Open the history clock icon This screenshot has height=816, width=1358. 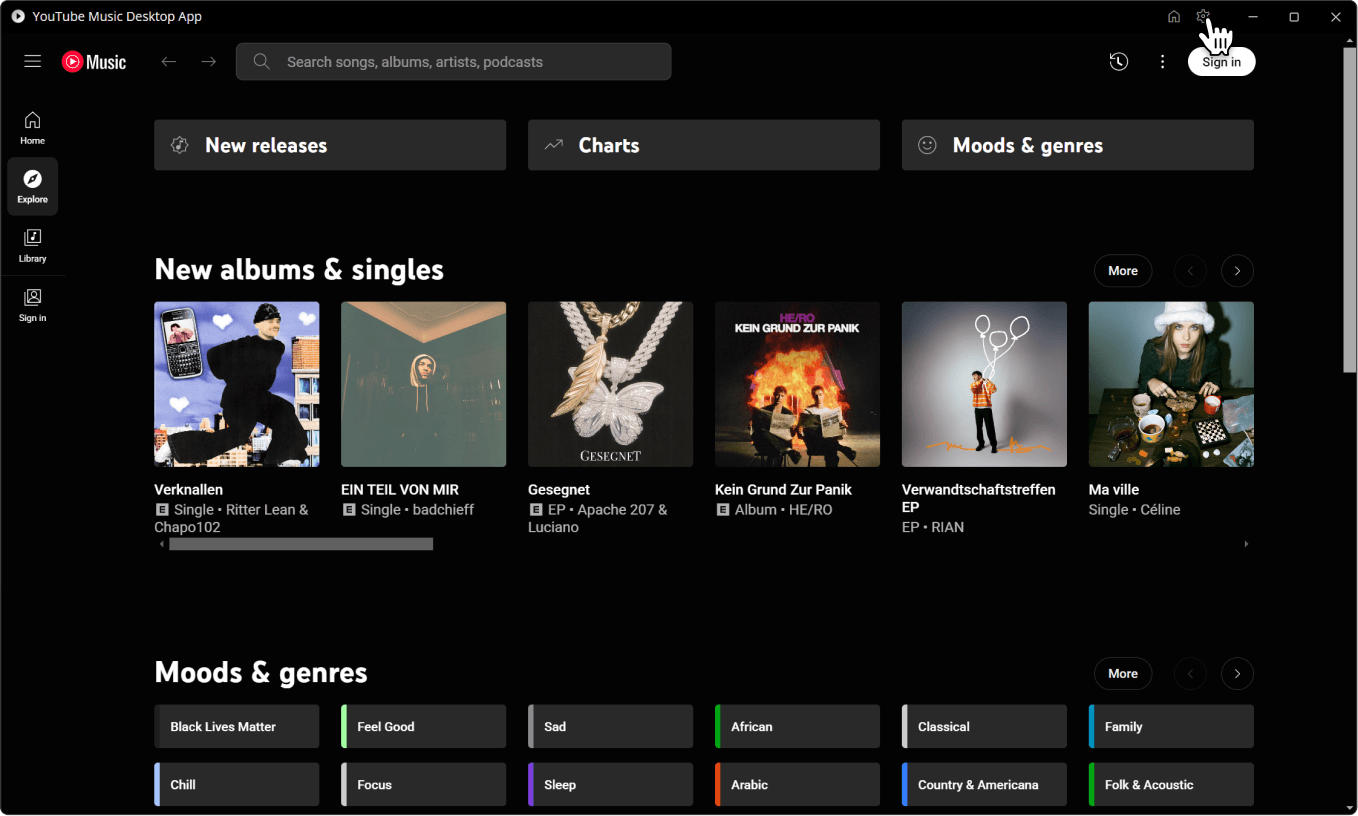(1119, 62)
